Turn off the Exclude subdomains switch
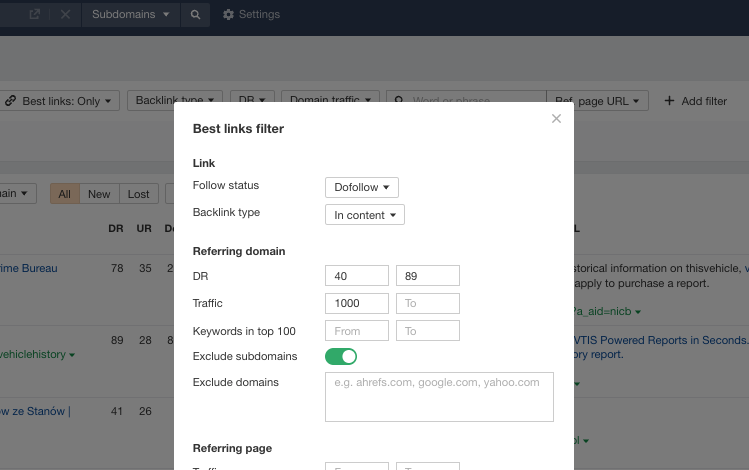 pyautogui.click(x=341, y=356)
